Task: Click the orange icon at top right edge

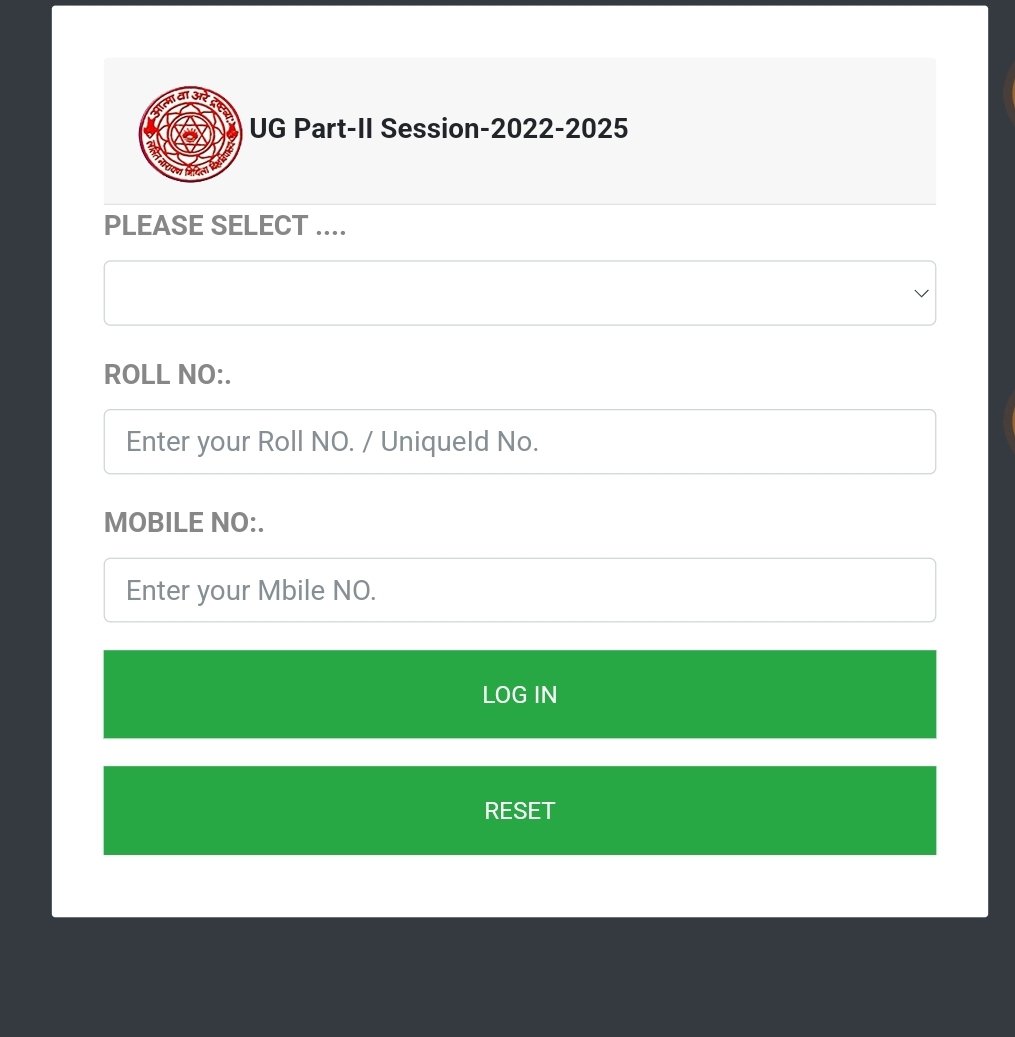Action: [1008, 93]
